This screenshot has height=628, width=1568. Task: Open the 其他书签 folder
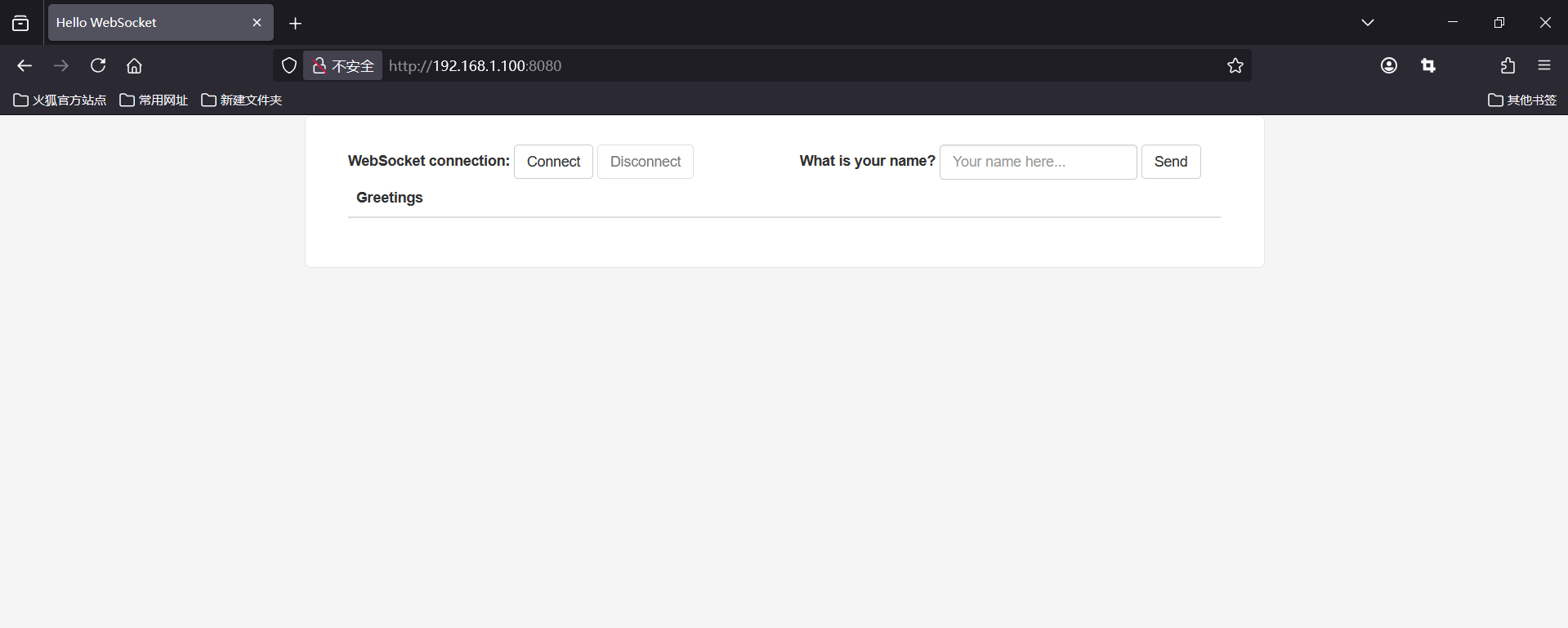point(1521,100)
